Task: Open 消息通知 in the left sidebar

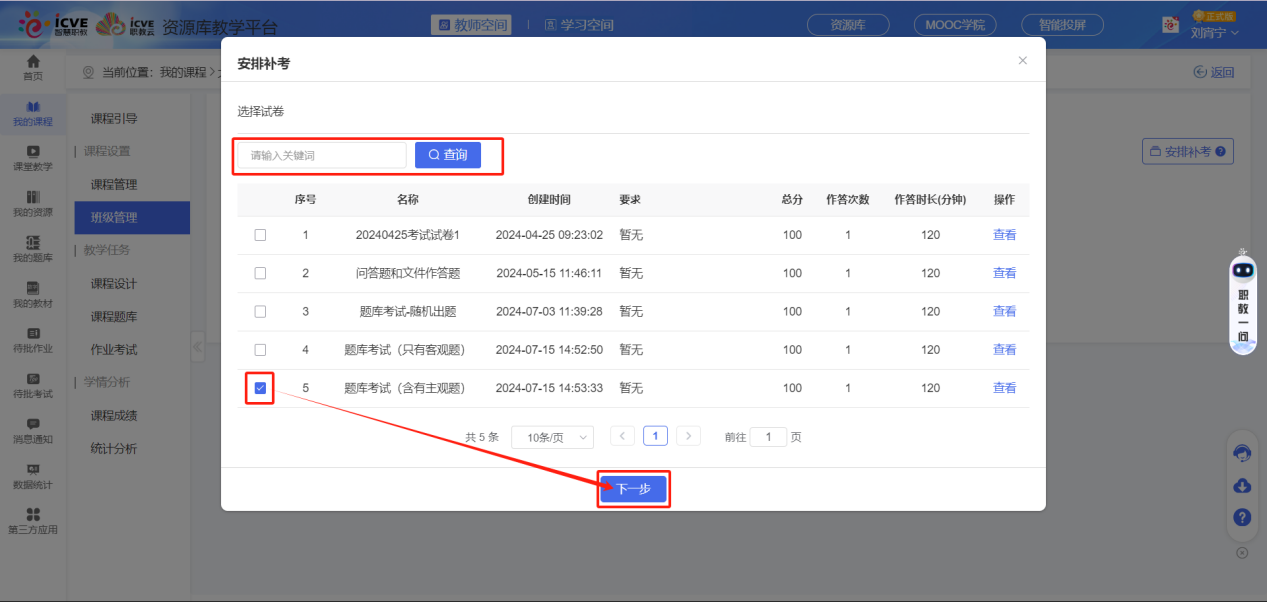Action: [33, 430]
